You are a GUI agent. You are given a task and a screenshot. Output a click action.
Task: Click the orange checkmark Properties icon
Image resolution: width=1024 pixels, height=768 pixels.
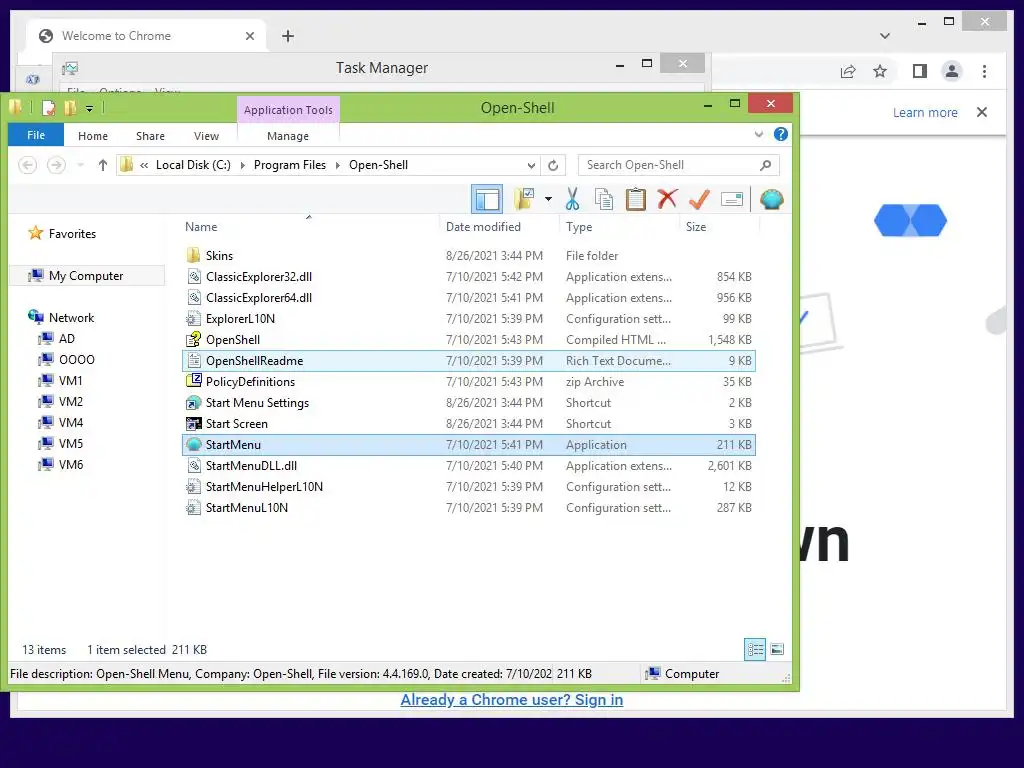tap(699, 199)
